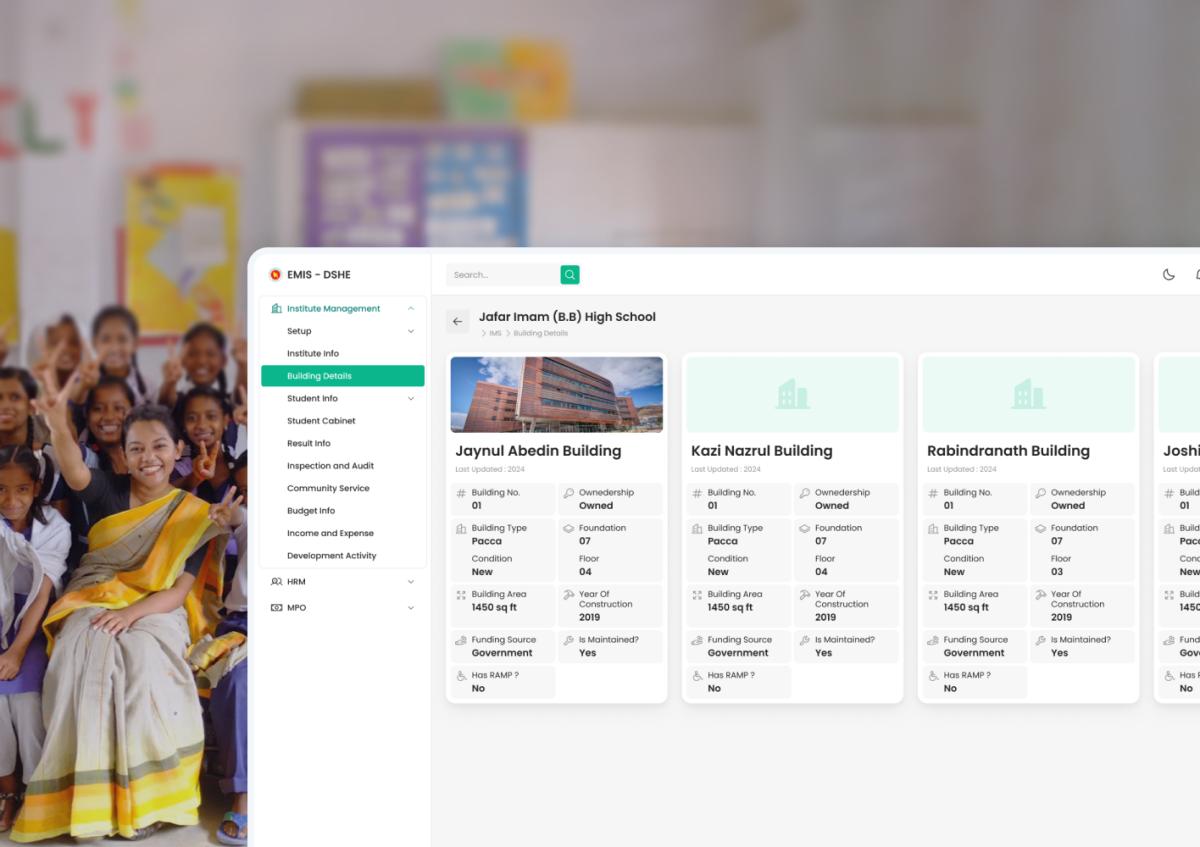
Task: Click the Institute Management building icon
Action: (275, 308)
